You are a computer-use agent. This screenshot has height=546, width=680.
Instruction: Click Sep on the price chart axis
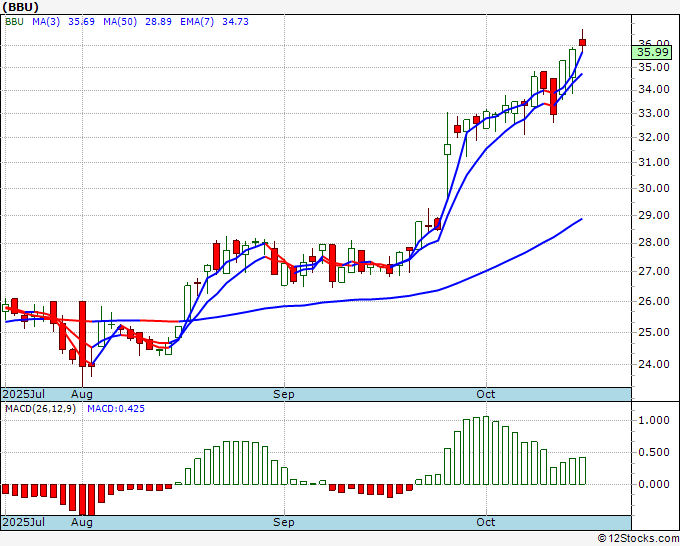(x=284, y=394)
